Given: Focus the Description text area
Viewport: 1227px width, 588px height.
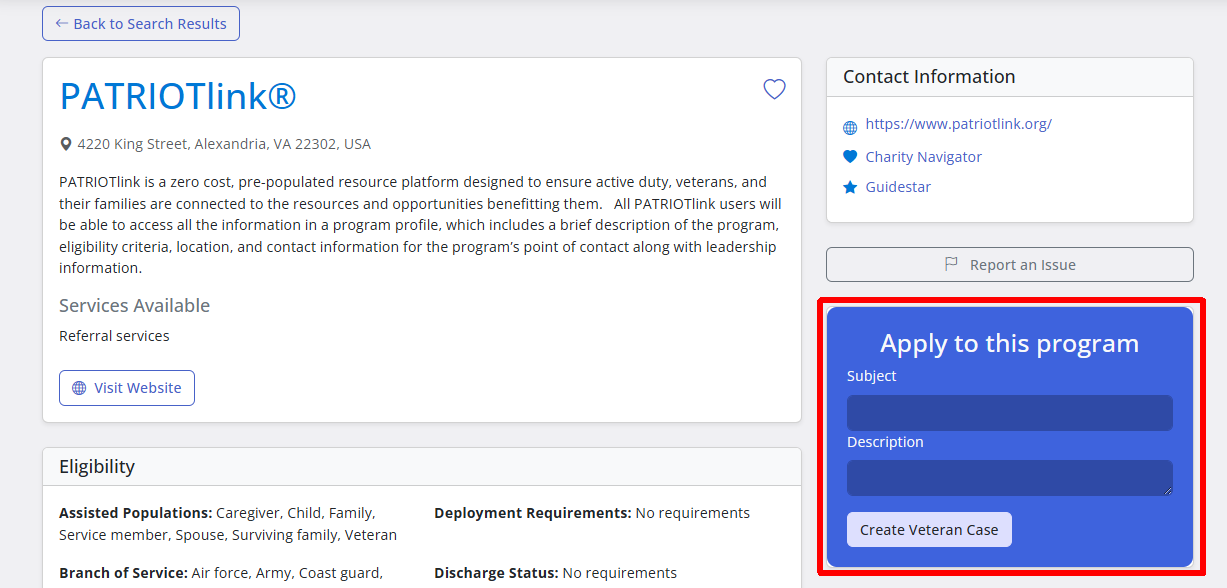Looking at the screenshot, I should [1010, 478].
